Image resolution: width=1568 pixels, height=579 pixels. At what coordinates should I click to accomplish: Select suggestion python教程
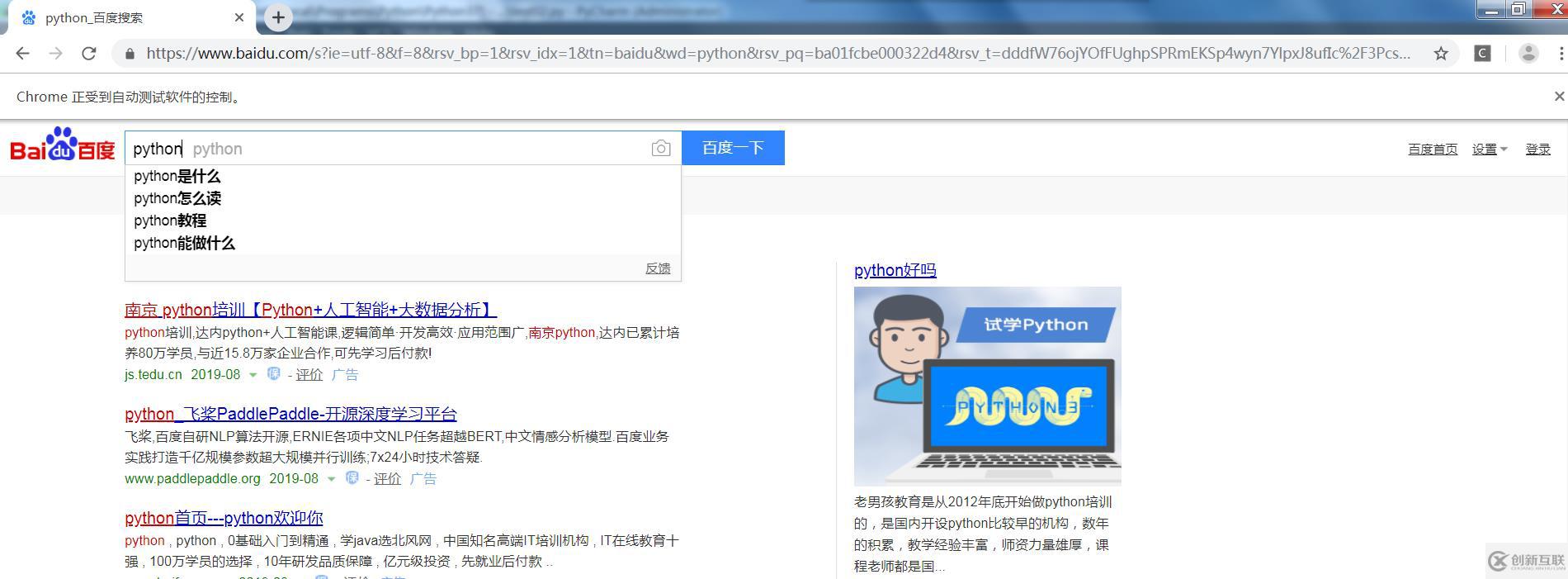coord(403,221)
